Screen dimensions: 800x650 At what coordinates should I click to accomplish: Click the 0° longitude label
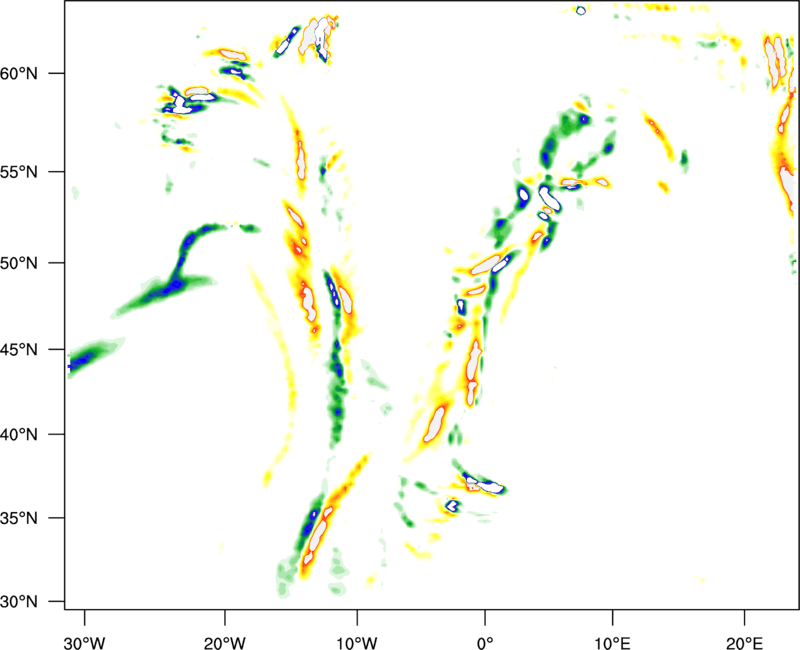[485, 643]
